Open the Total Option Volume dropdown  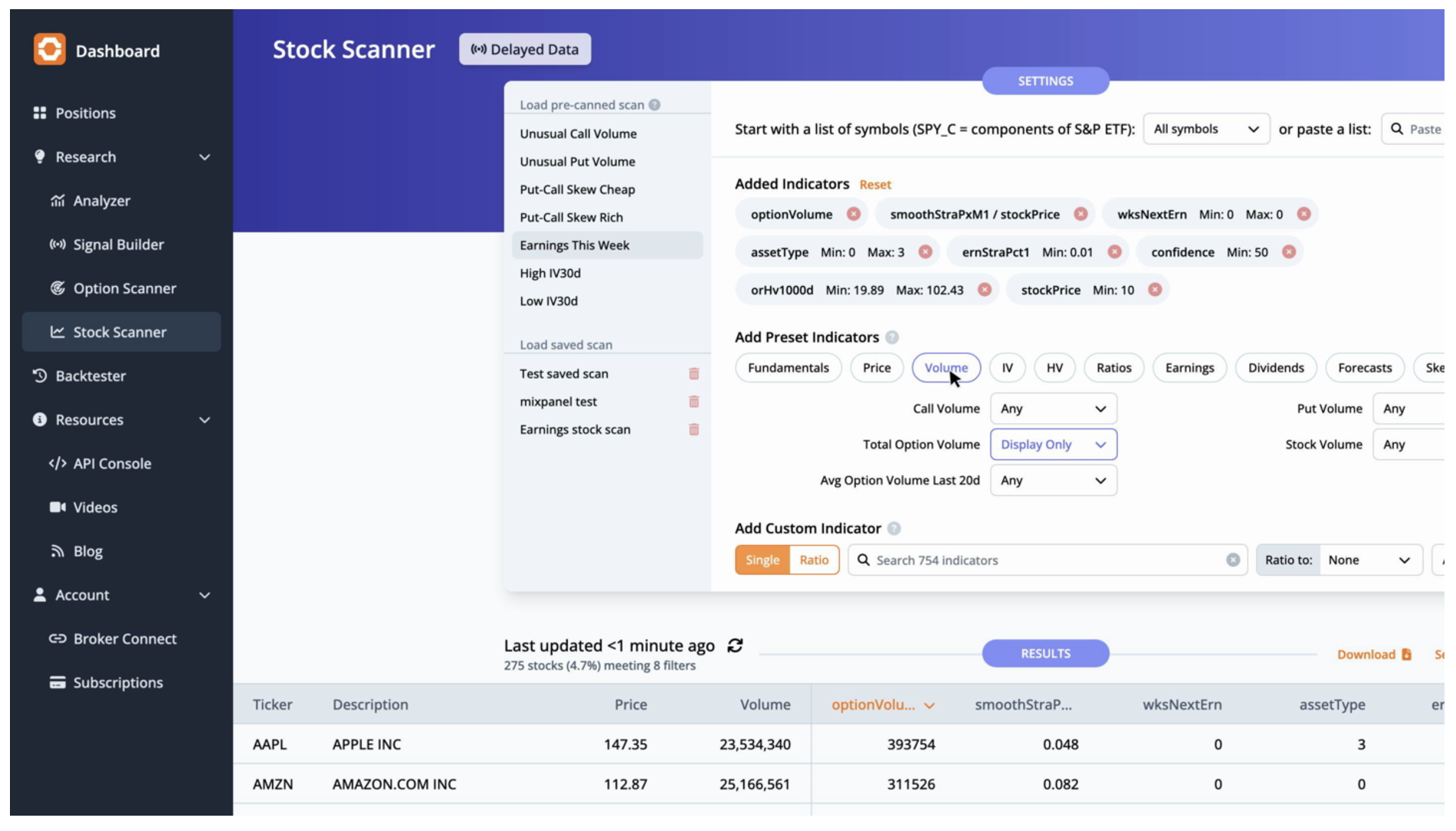[x=1053, y=445]
